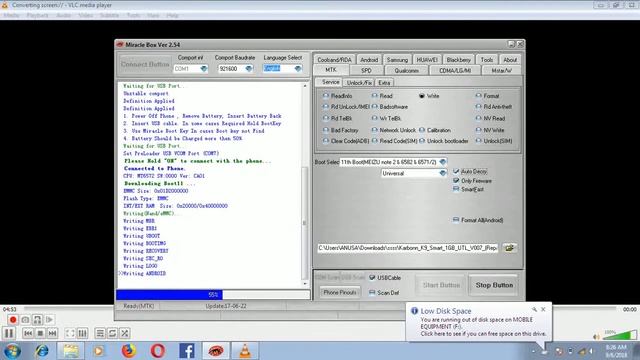The height and width of the screenshot is (360, 640).
Task: Open the Unlock/Fix sub-tab
Action: 359,82
